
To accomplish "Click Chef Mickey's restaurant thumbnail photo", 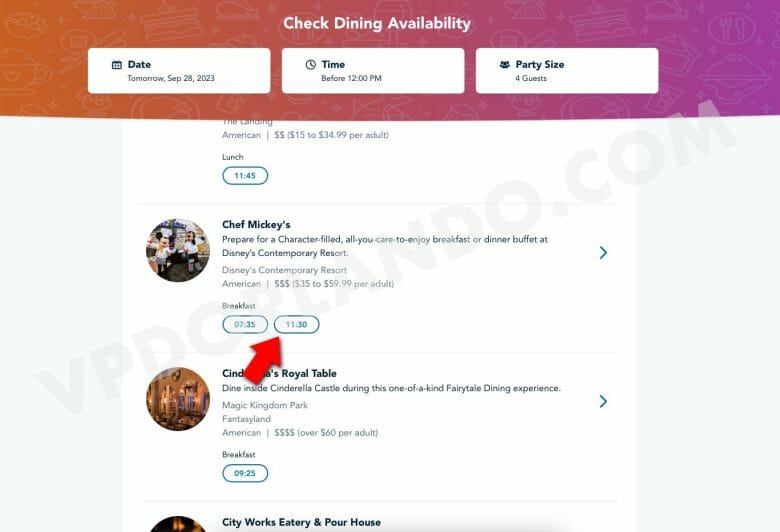I will 178,250.
